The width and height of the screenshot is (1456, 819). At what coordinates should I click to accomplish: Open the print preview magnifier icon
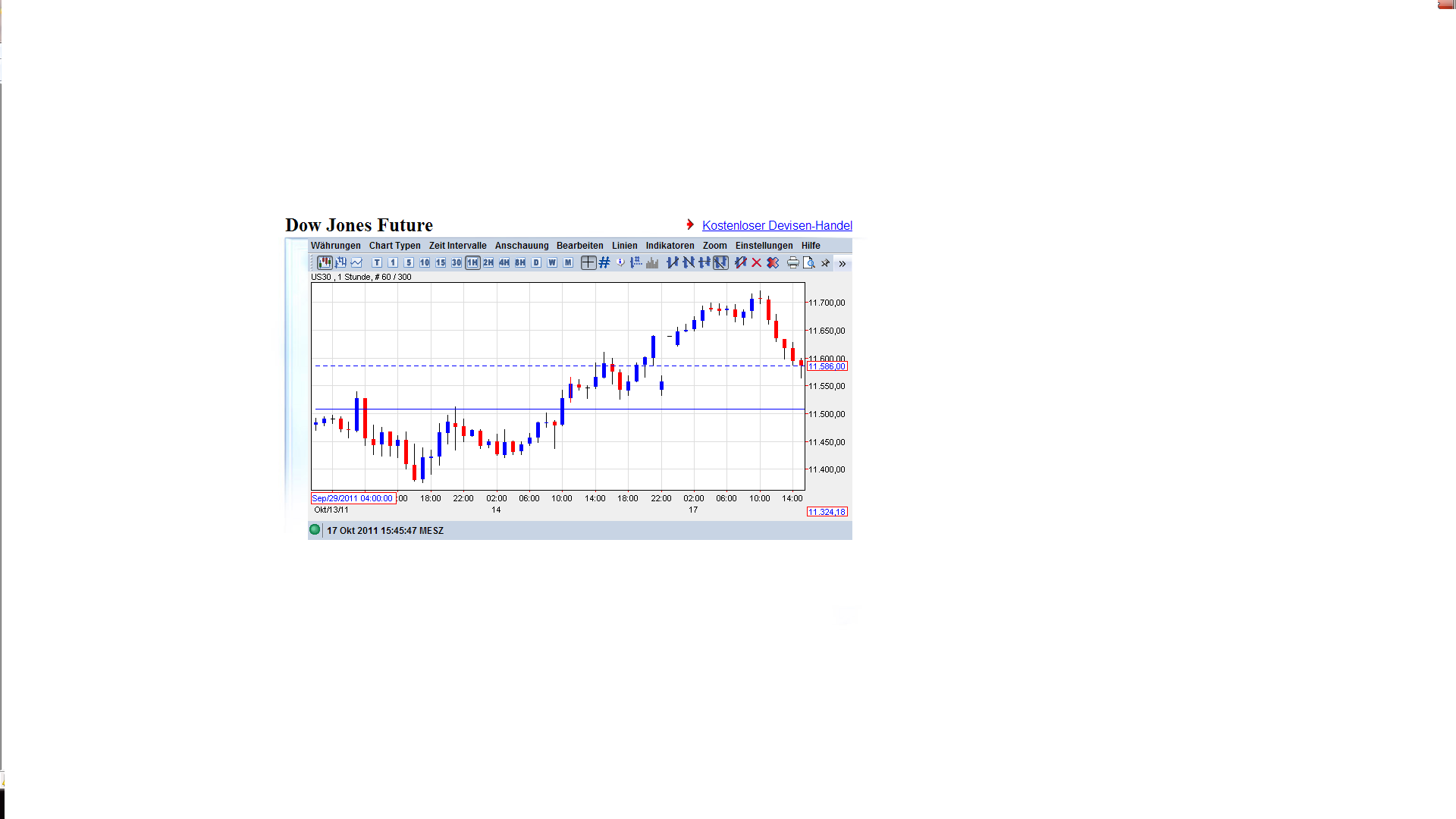[808, 262]
